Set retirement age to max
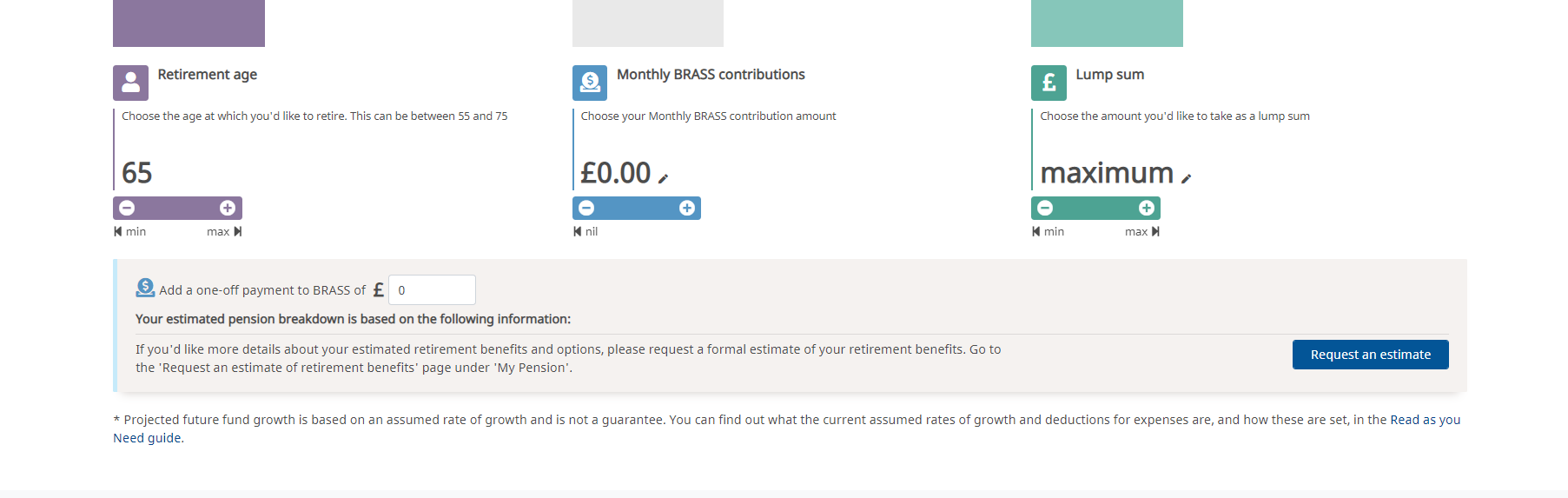Screen dimensions: 1568x498 [x=224, y=231]
